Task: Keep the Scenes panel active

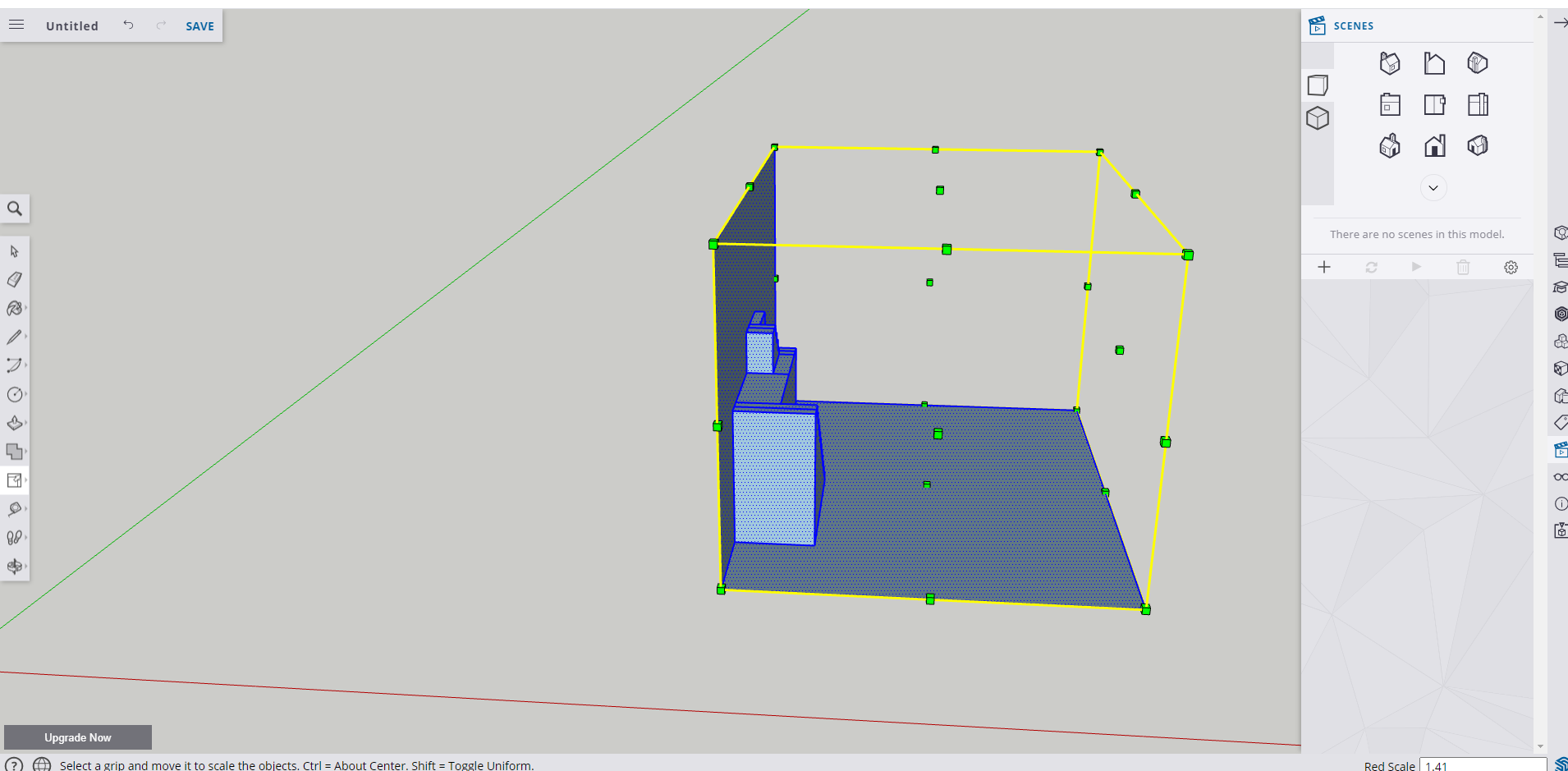Action: (1560, 449)
